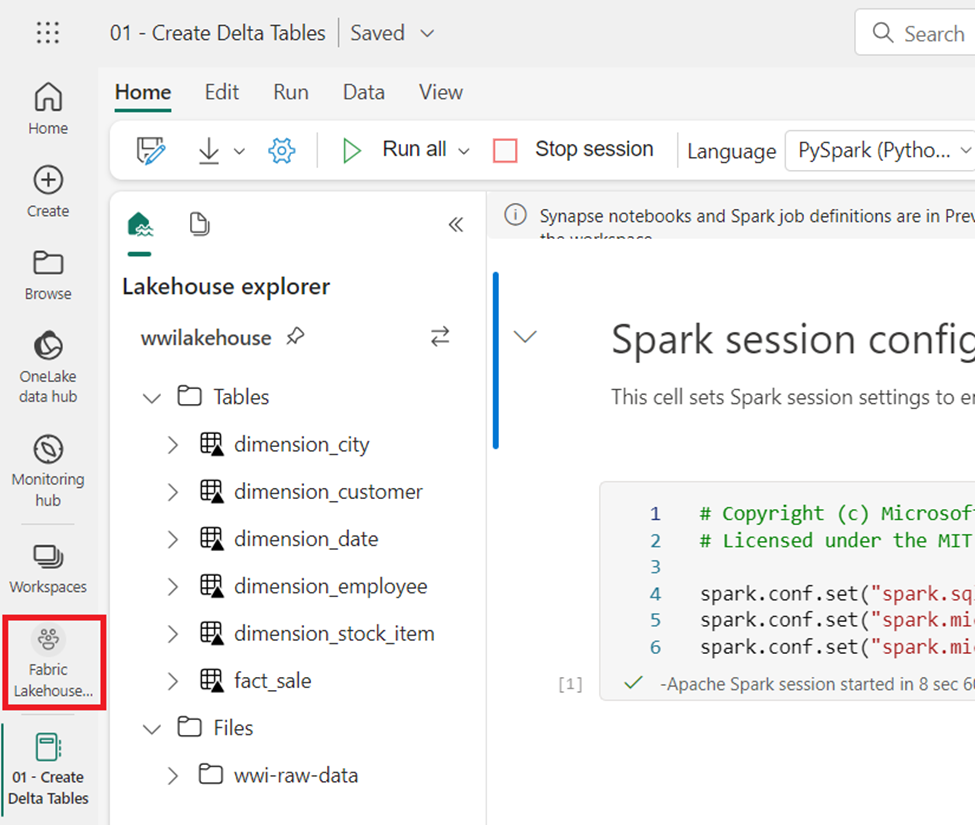Collapse the Files folder node

pos(152,729)
